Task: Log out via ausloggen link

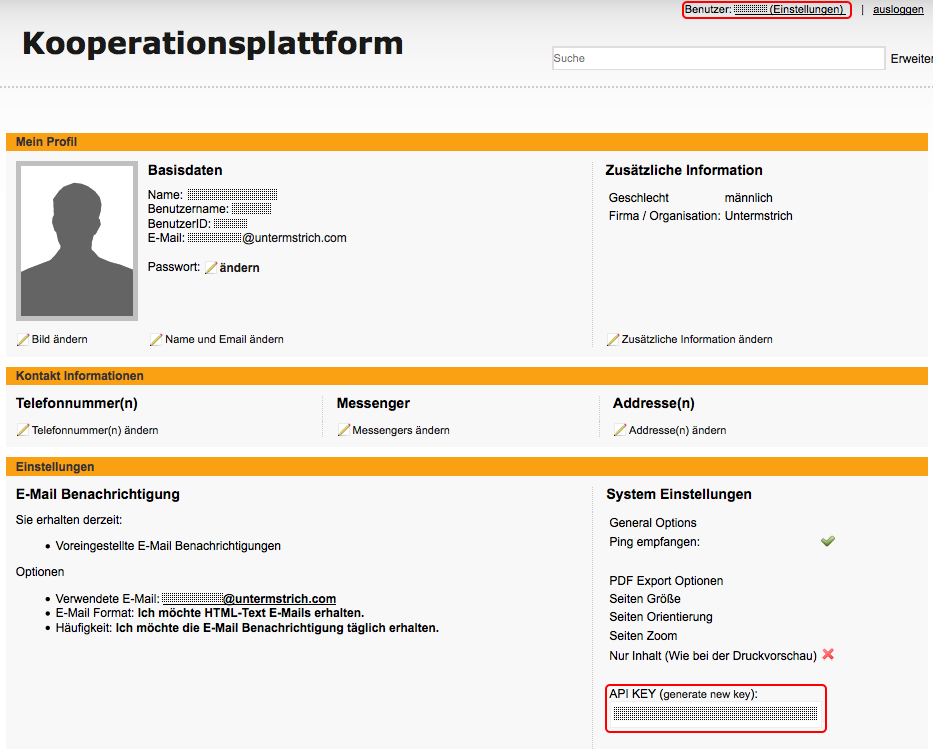Action: [898, 10]
